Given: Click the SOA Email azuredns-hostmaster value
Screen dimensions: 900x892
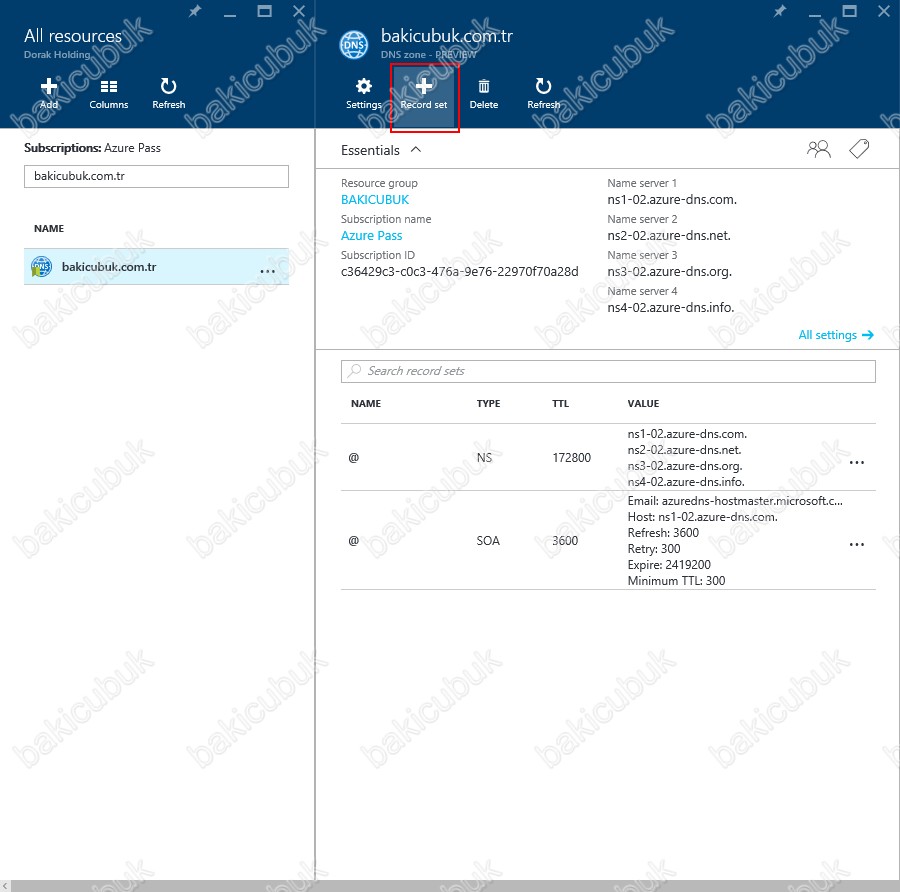Looking at the screenshot, I should 735,501.
